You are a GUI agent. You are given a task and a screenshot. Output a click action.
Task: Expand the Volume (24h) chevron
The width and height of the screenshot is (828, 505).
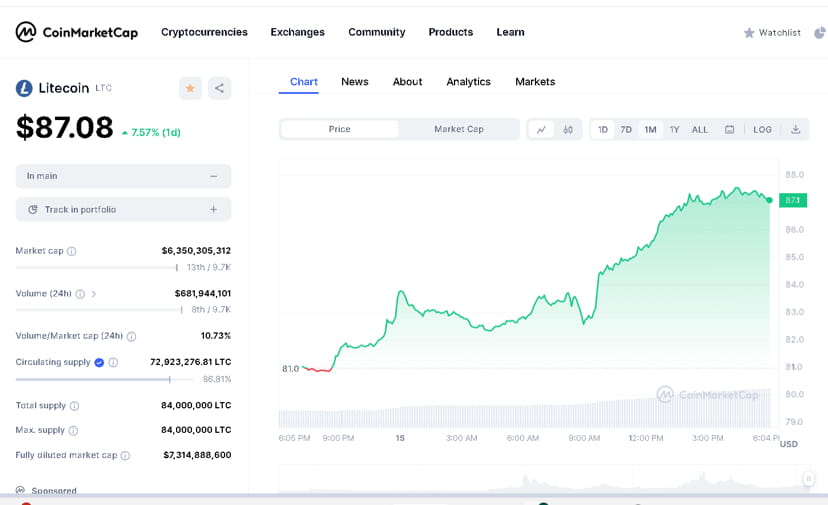pyautogui.click(x=93, y=294)
